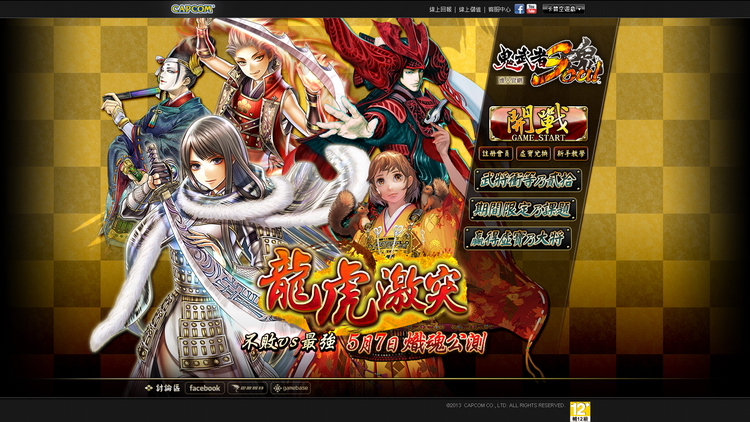Screen dimensions: 750x422
Task: Click the 虛寶兌換 redeem button
Action: tap(531, 154)
